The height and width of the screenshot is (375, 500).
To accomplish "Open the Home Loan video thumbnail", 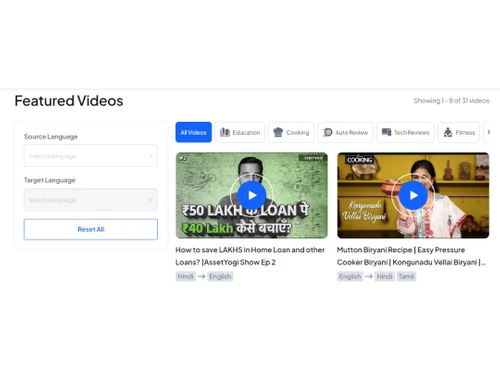I will point(252,195).
